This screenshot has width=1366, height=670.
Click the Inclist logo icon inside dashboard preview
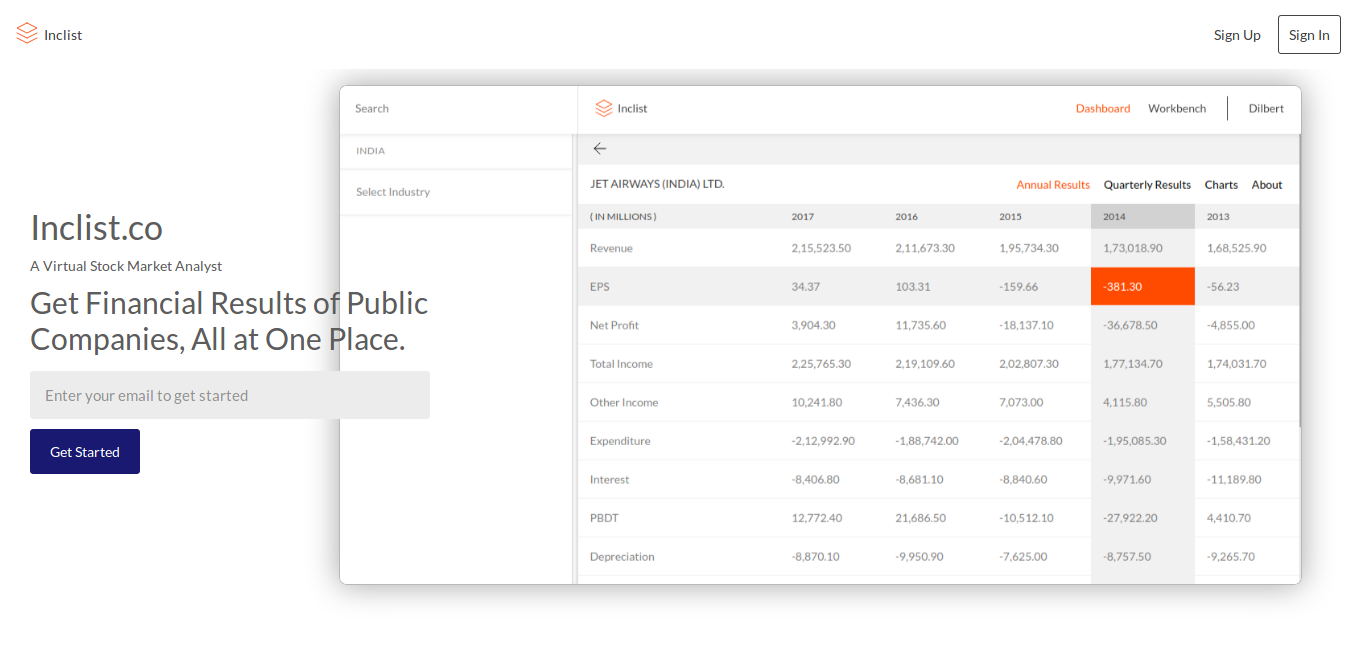coord(603,108)
